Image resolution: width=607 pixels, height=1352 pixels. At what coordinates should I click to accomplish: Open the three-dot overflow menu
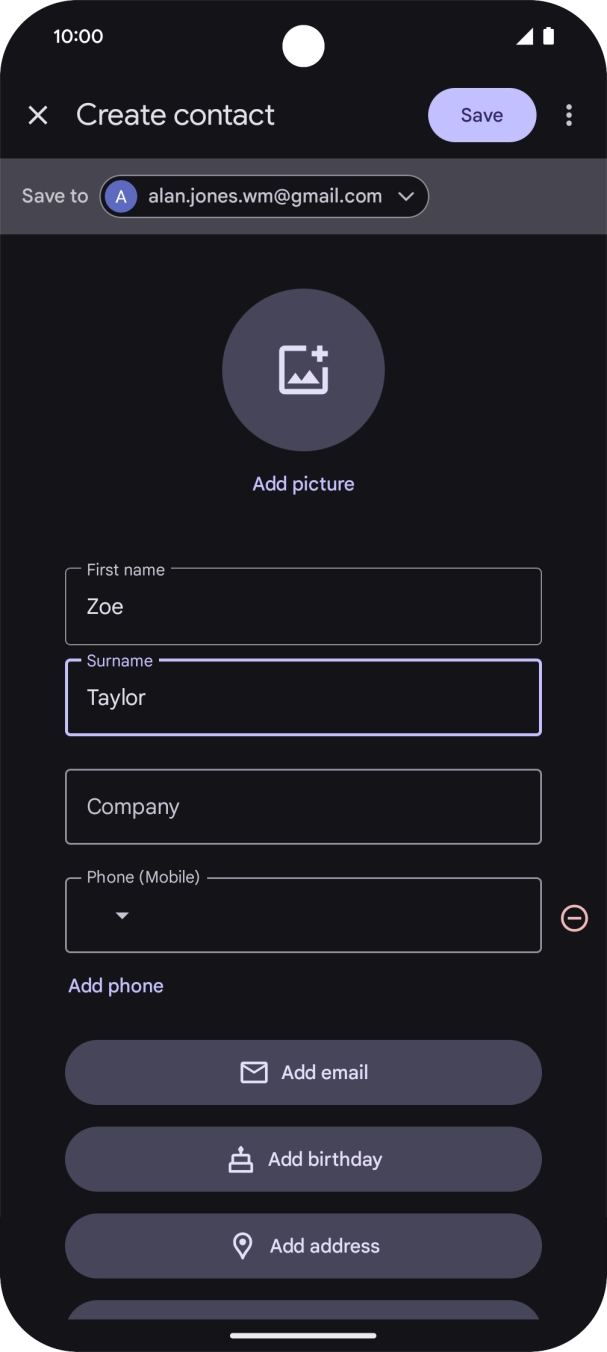point(569,115)
